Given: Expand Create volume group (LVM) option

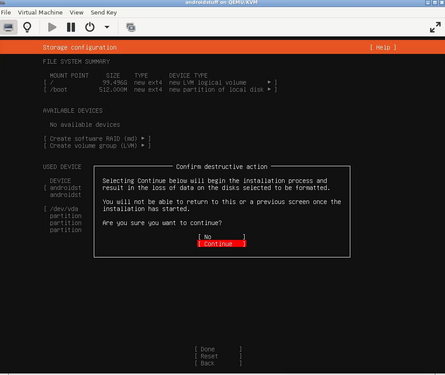Looking at the screenshot, I should [97, 146].
